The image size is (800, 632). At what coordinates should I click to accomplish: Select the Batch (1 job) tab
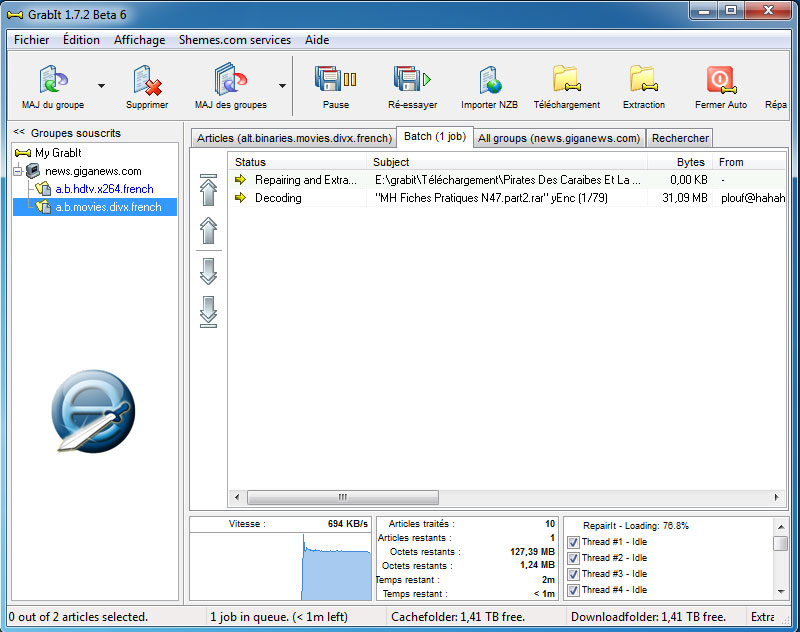[435, 137]
